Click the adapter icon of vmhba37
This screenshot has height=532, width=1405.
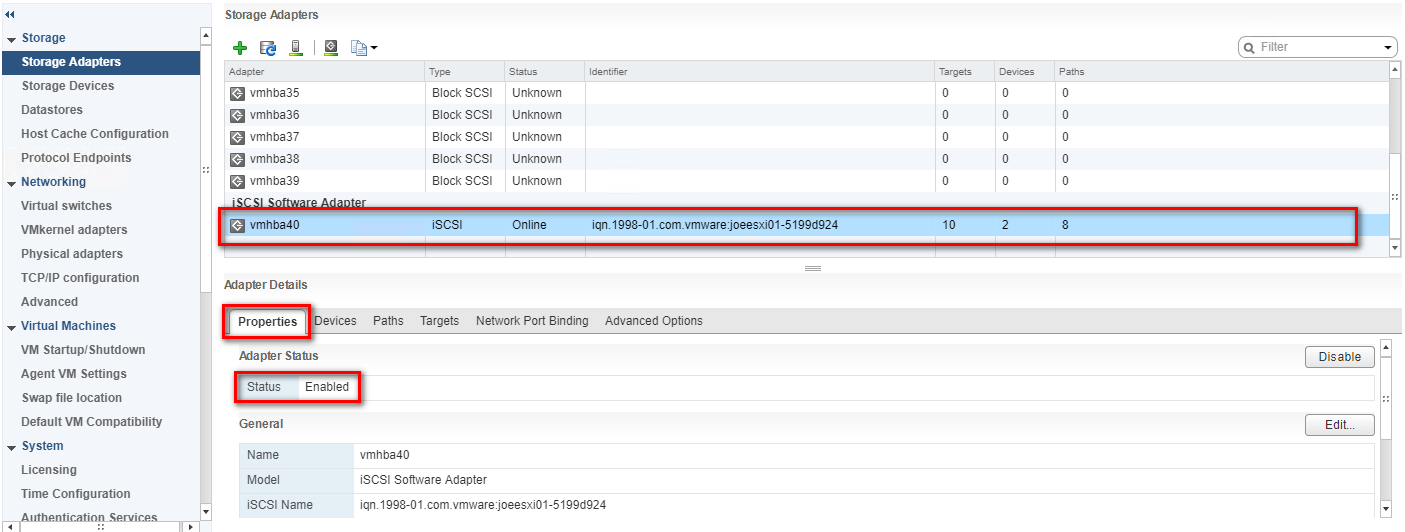237,137
